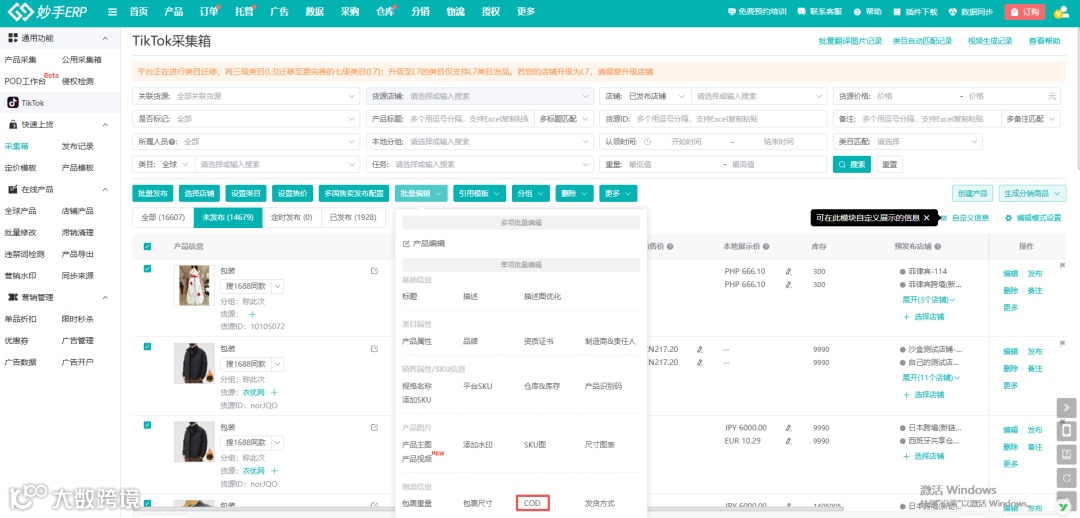Collapse the 营销管理 sidebar section

[105, 298]
